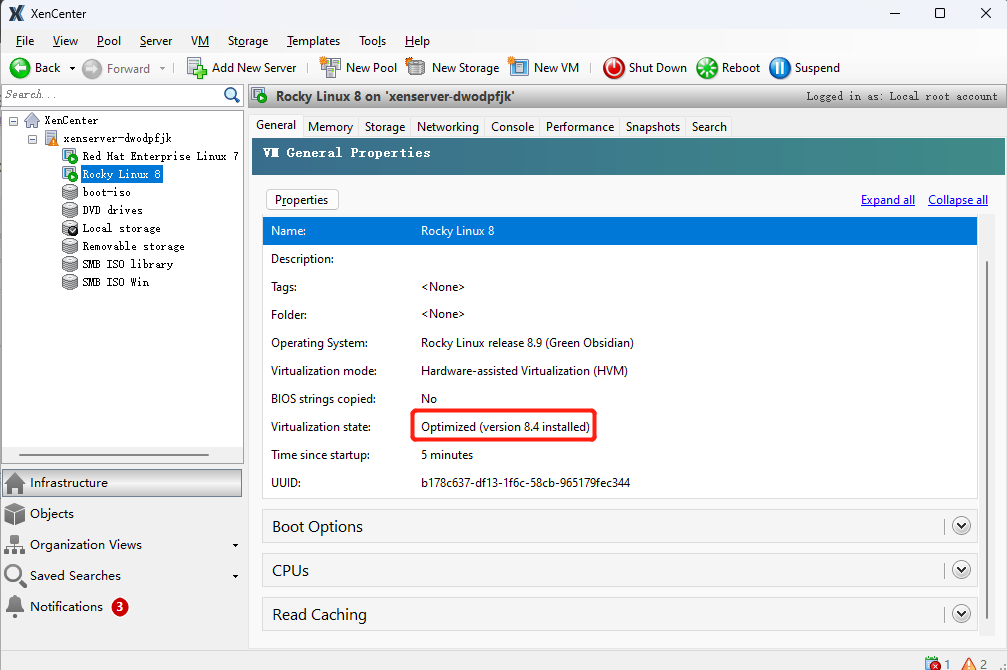Viewport: 1007px width, 670px height.
Task: Open the VM menu
Action: 199,41
